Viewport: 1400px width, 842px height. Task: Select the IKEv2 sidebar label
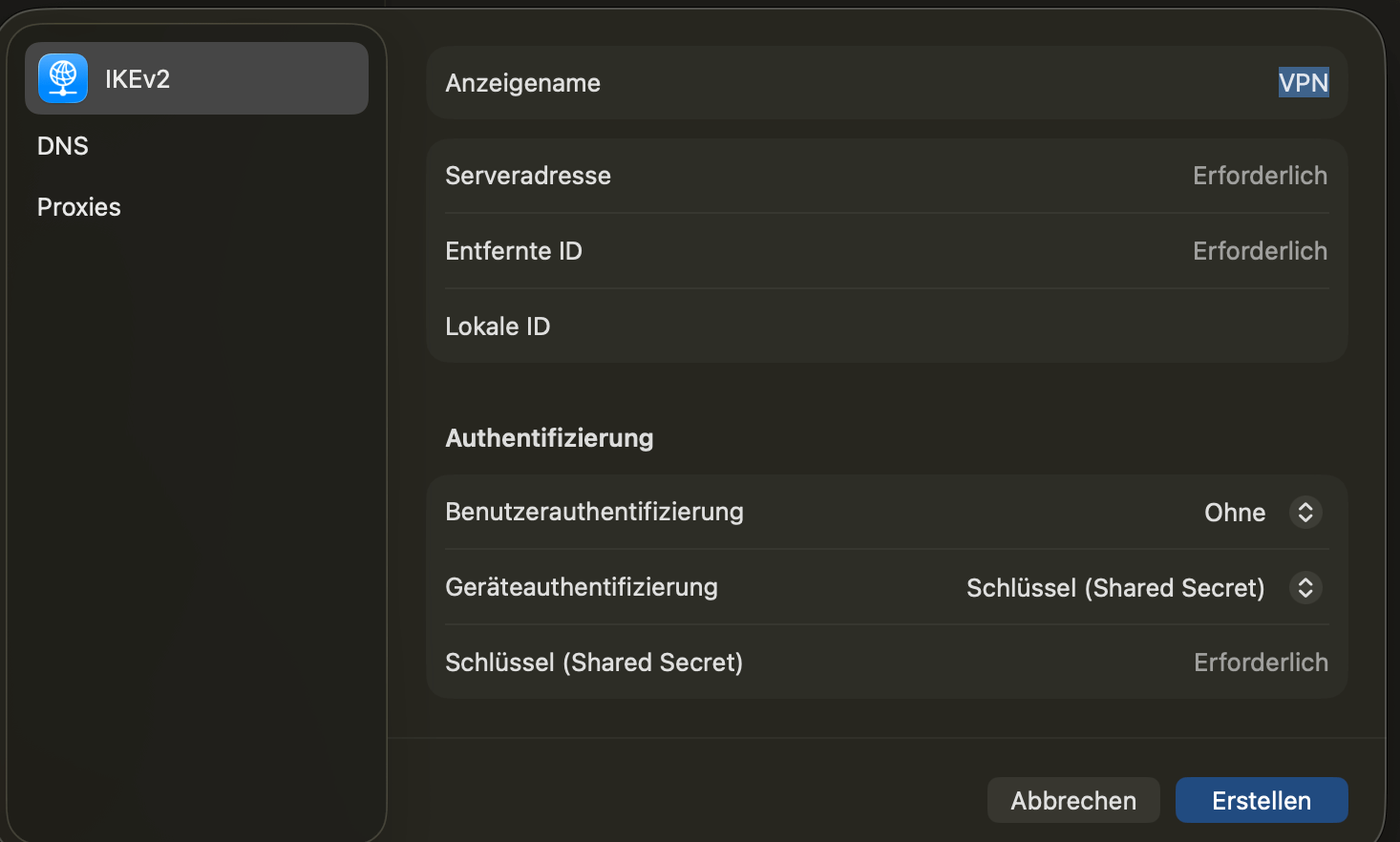pyautogui.click(x=138, y=79)
